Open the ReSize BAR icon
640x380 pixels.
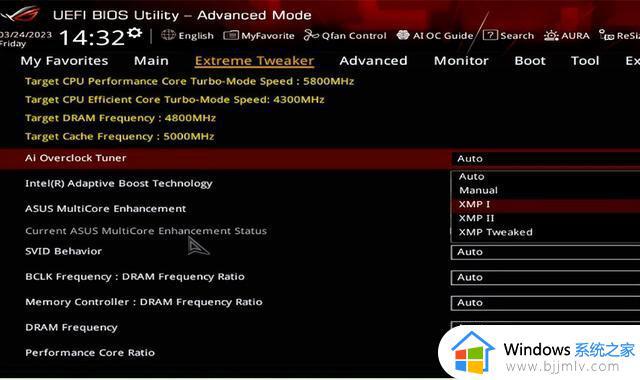(x=606, y=35)
